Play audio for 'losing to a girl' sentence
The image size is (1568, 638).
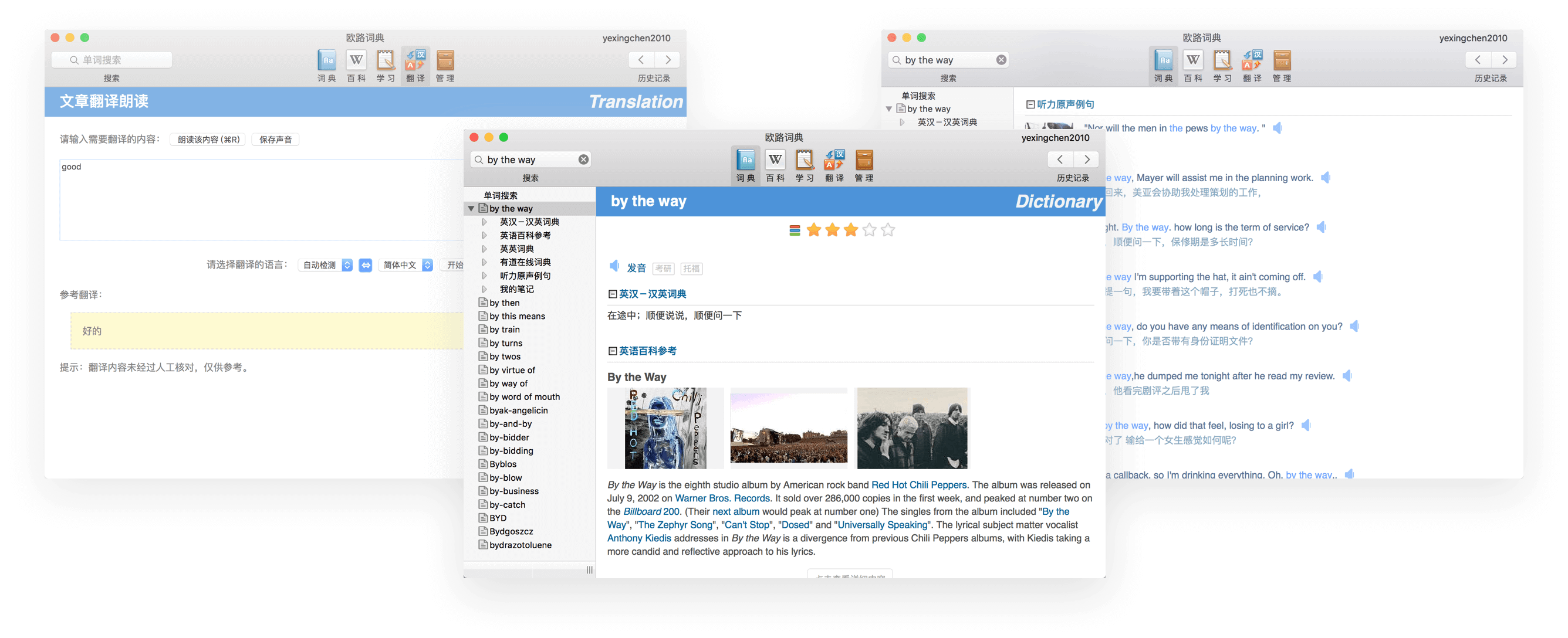pyautogui.click(x=1306, y=426)
